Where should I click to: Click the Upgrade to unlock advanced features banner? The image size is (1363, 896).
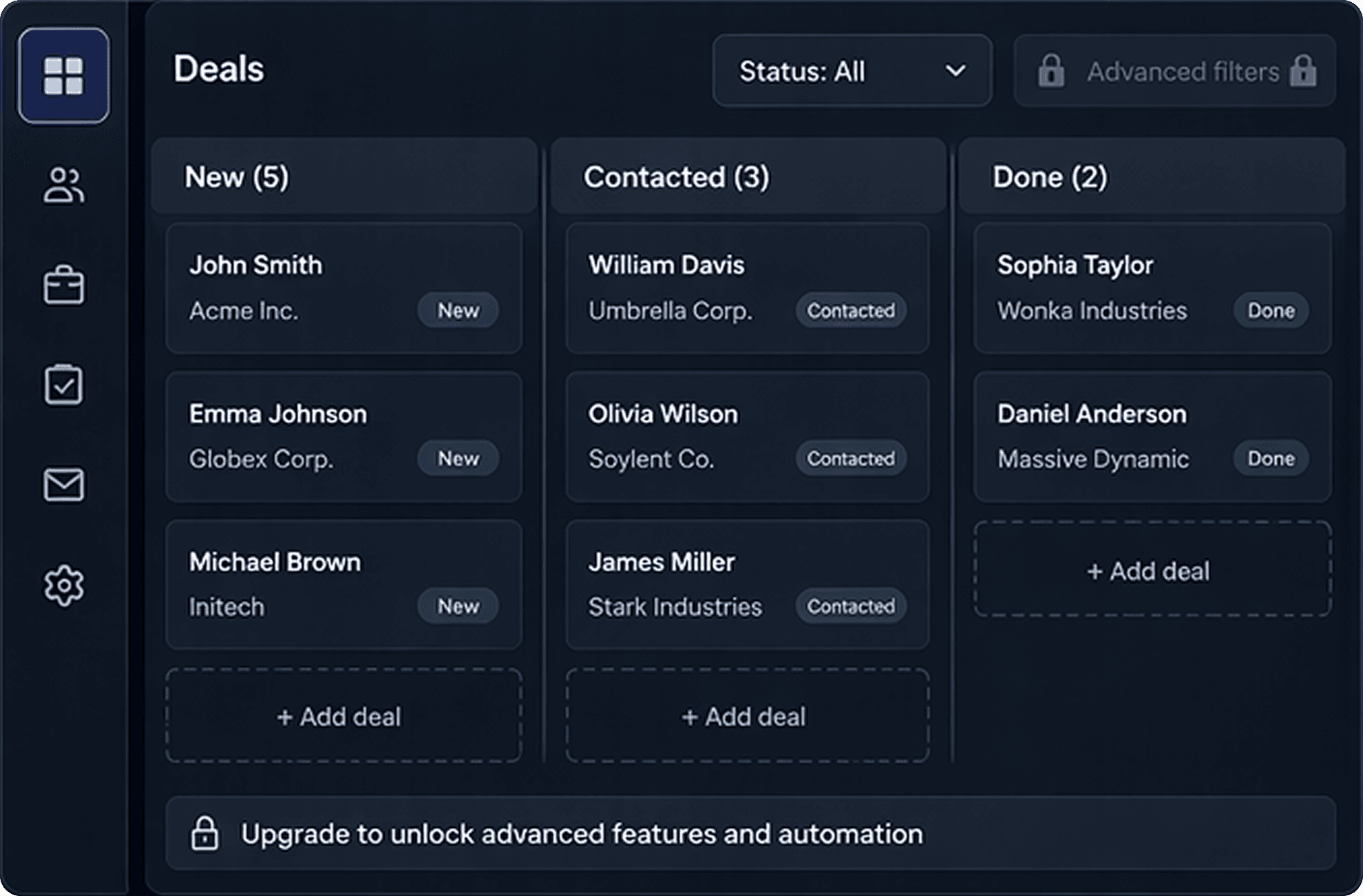click(750, 833)
